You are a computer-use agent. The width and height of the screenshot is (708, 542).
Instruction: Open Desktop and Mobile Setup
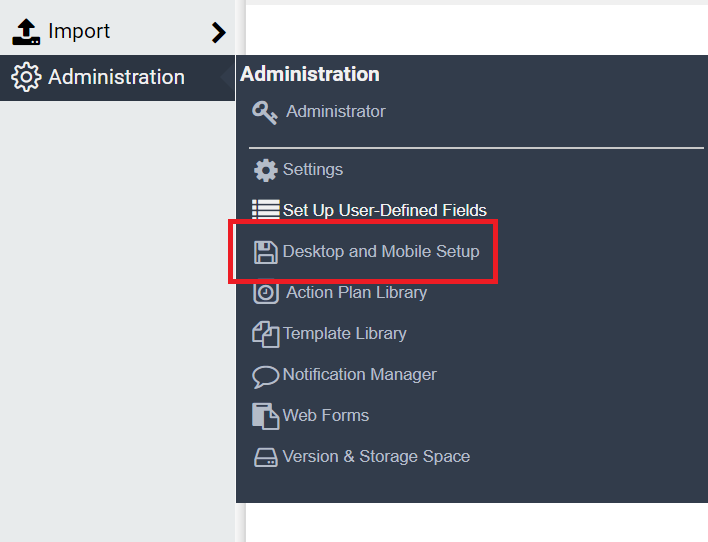pyautogui.click(x=381, y=252)
